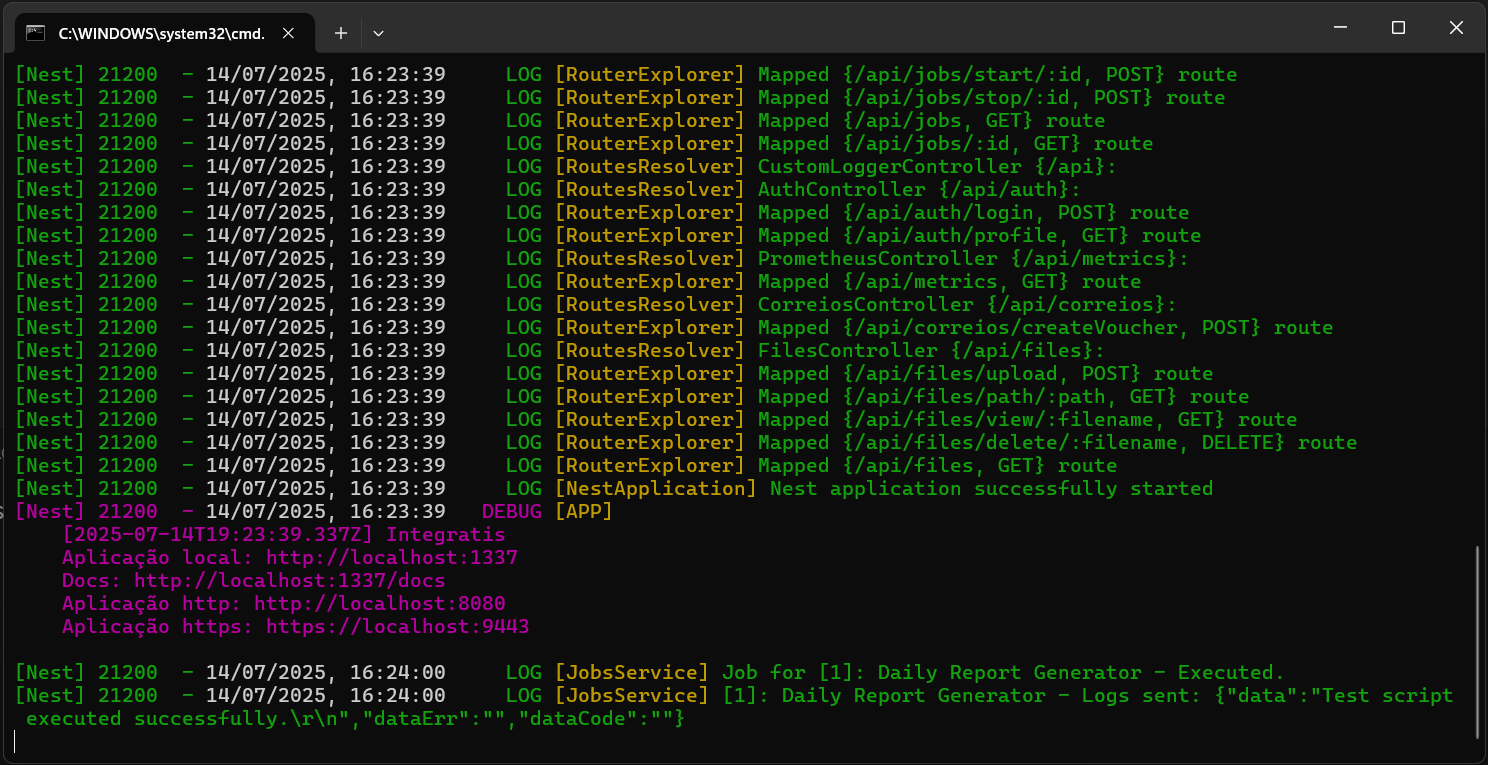The image size is (1488, 765).
Task: Select the C:\WINDOWS\system32\cmd tab
Action: (x=160, y=33)
